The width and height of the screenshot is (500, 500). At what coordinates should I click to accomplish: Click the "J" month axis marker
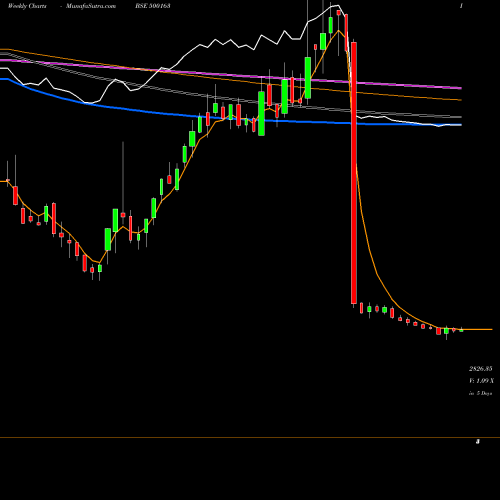pos(478,442)
